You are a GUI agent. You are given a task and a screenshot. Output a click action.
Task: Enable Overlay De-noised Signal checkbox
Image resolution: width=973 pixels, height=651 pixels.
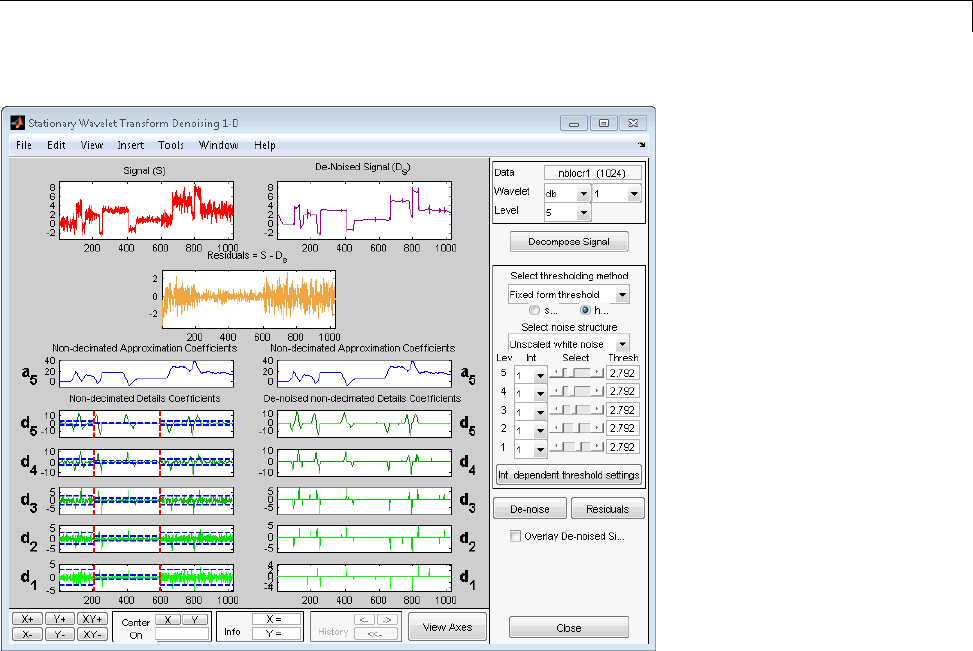(516, 537)
